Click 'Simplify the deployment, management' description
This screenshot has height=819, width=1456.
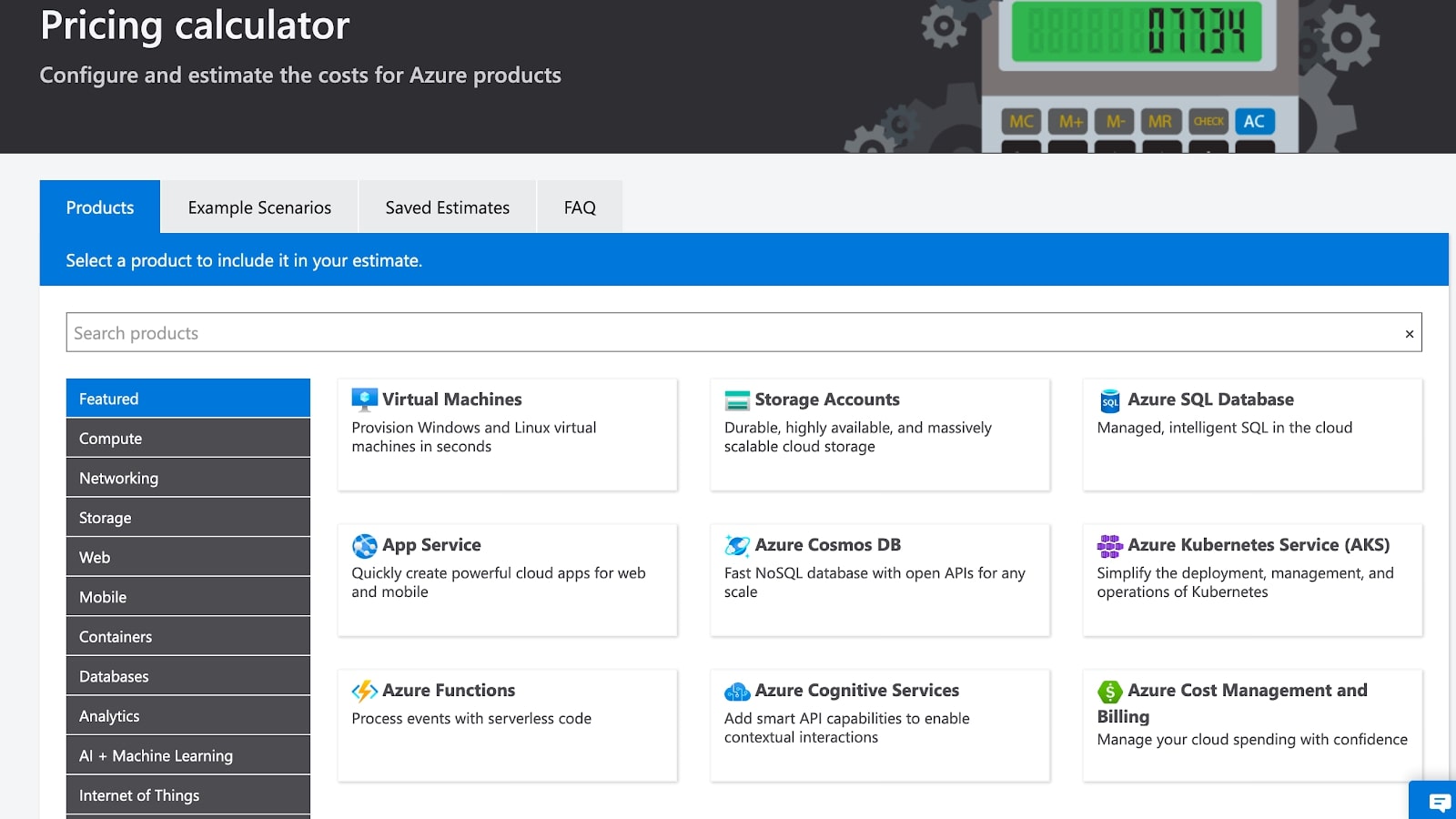coord(1245,582)
